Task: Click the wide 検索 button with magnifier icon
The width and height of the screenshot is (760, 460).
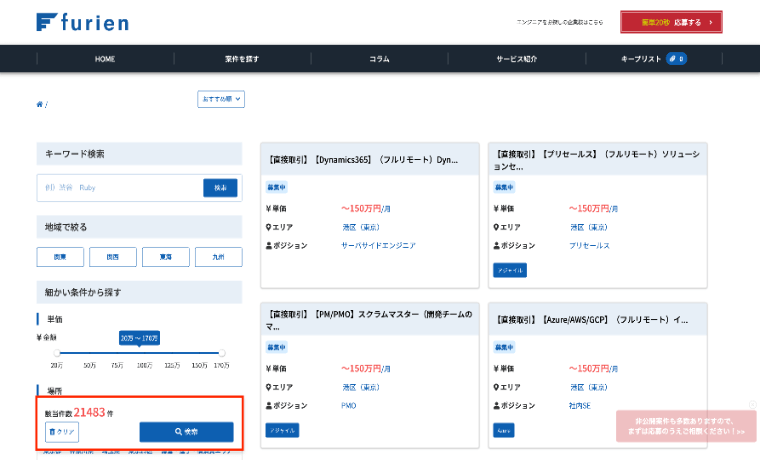Action: 187,431
